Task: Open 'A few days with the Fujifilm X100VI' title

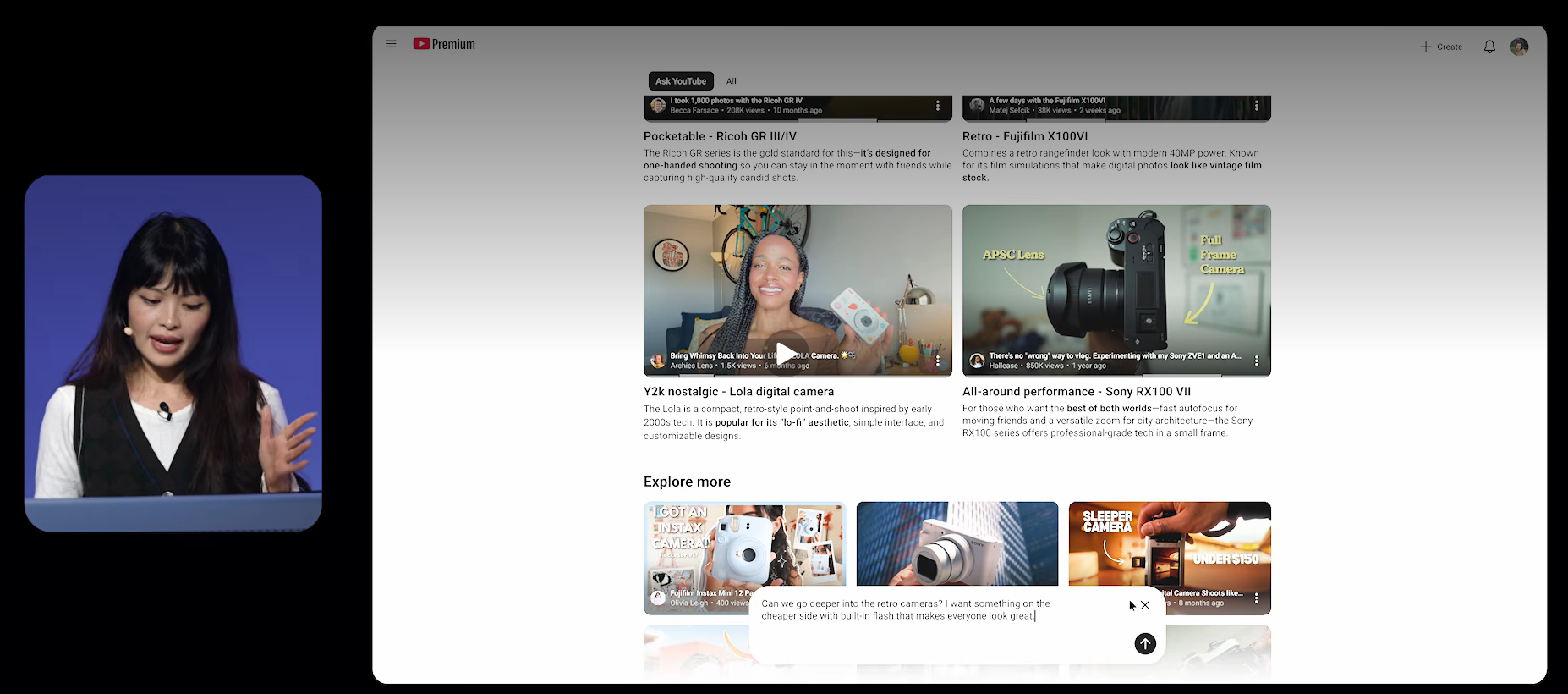Action: 1047,101
